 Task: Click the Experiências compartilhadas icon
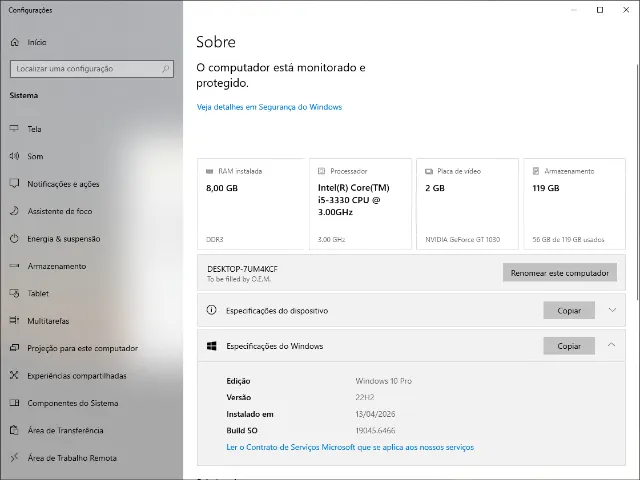click(x=14, y=375)
